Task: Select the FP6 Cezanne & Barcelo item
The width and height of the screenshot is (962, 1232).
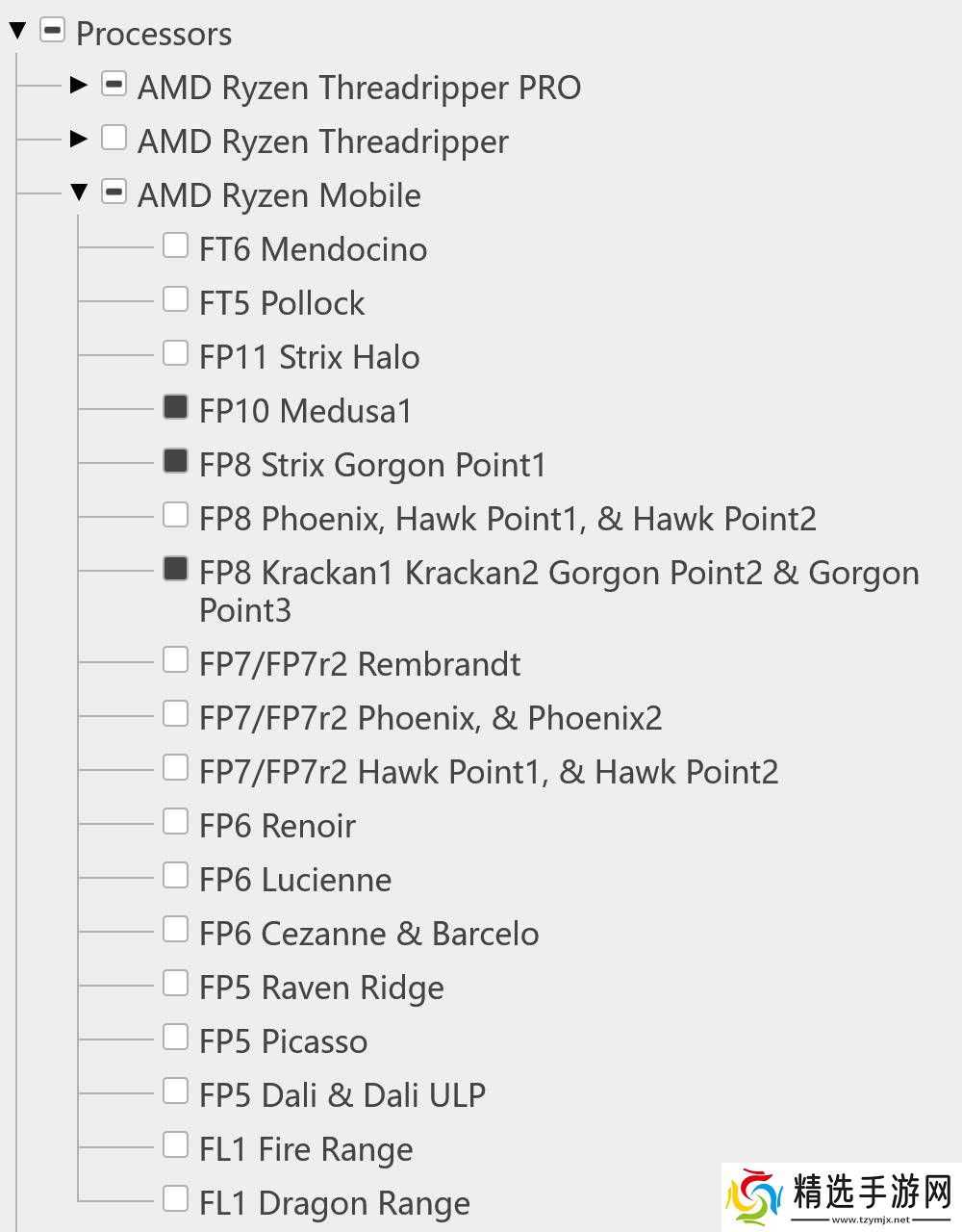Action: [368, 934]
